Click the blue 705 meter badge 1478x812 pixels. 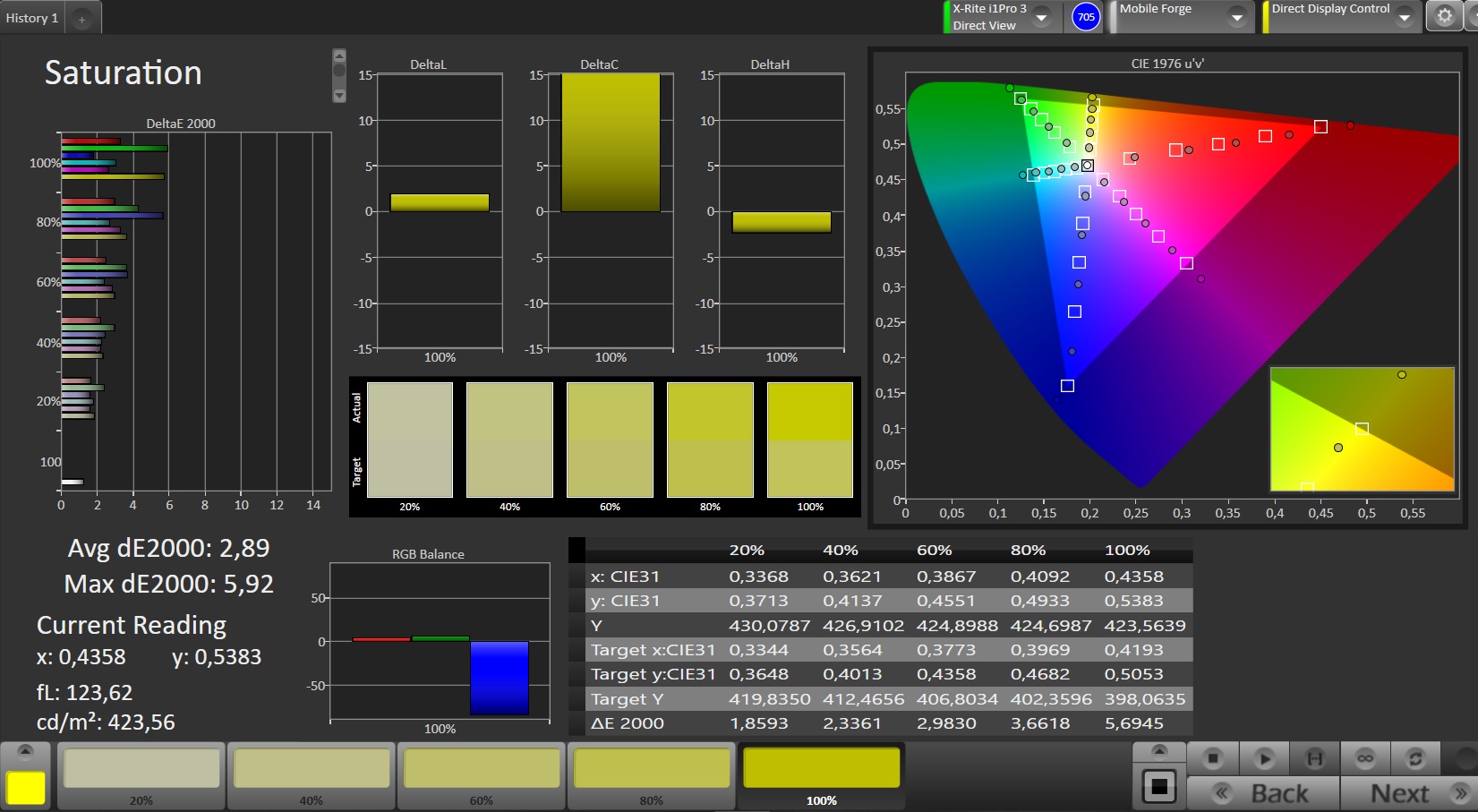tap(1086, 17)
